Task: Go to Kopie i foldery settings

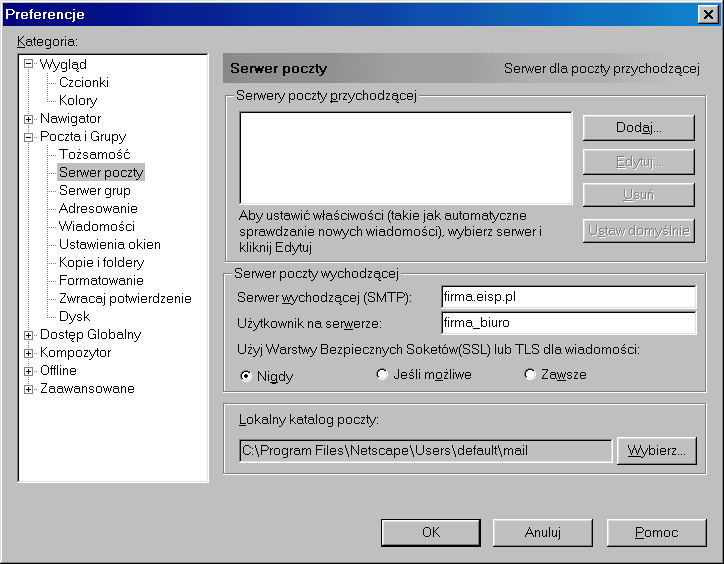Action: [x=101, y=263]
